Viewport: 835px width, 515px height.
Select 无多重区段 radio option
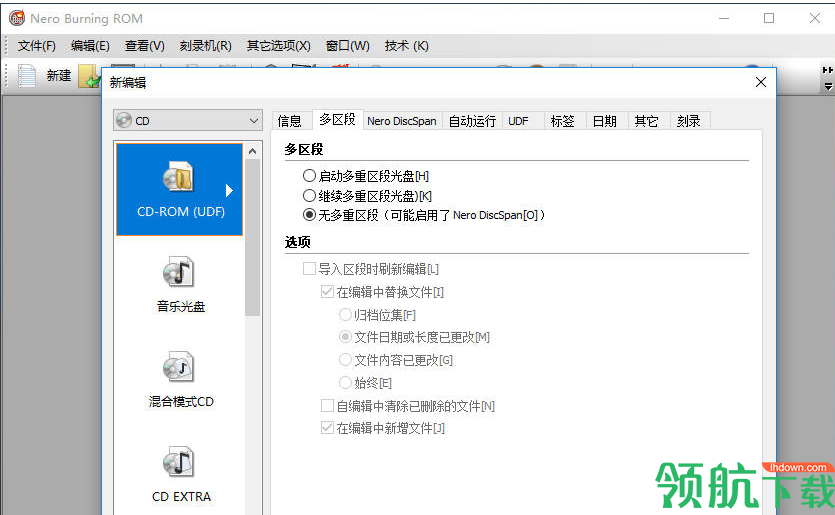tap(309, 215)
